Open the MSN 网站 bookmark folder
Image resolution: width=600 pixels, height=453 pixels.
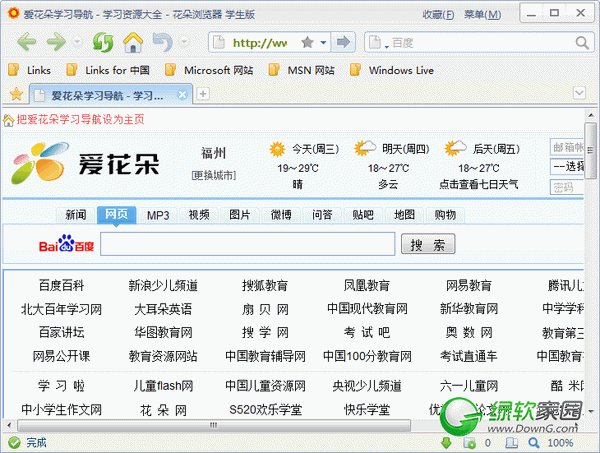[302, 70]
